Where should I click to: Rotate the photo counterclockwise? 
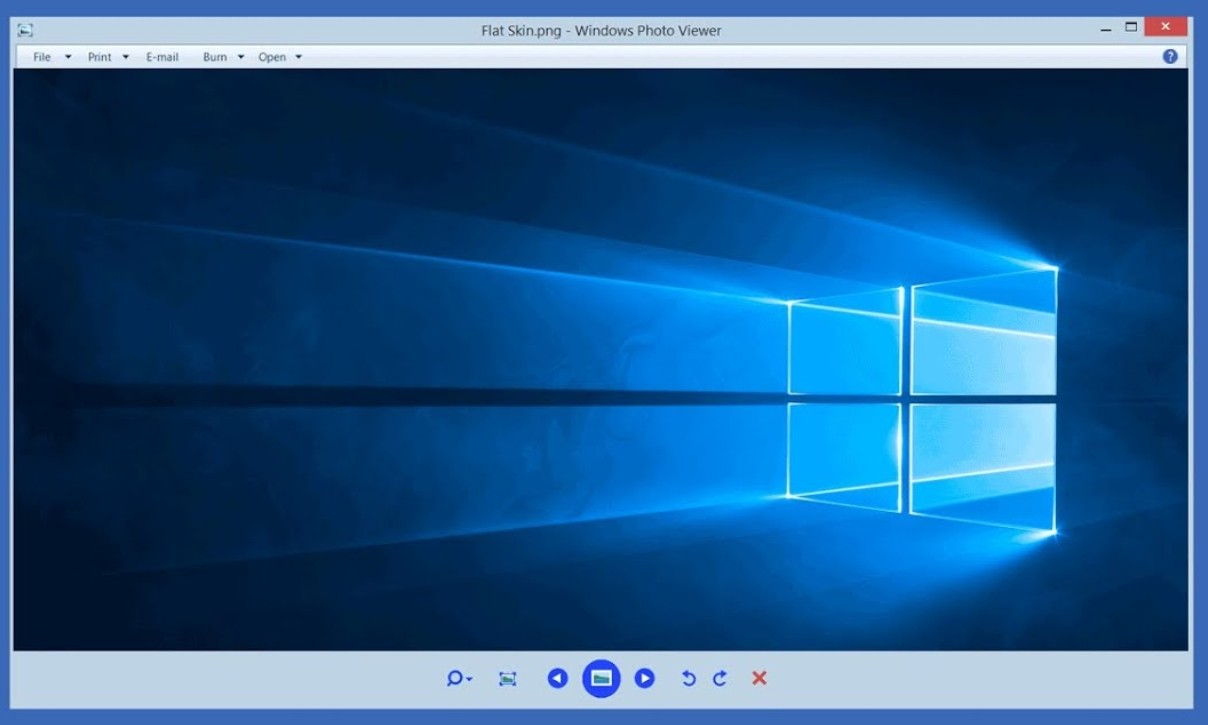pyautogui.click(x=688, y=679)
